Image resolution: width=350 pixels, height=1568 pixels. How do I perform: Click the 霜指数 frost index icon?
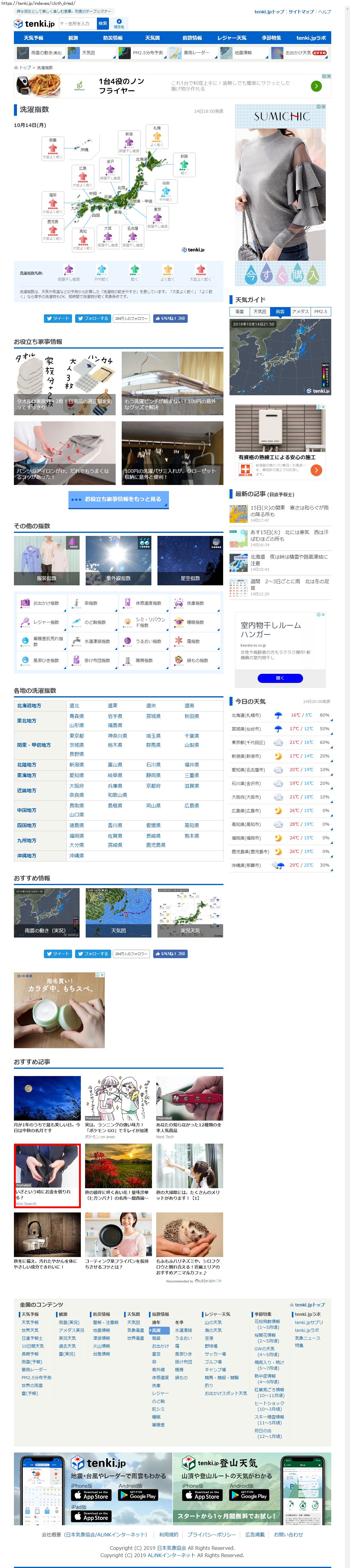179,641
